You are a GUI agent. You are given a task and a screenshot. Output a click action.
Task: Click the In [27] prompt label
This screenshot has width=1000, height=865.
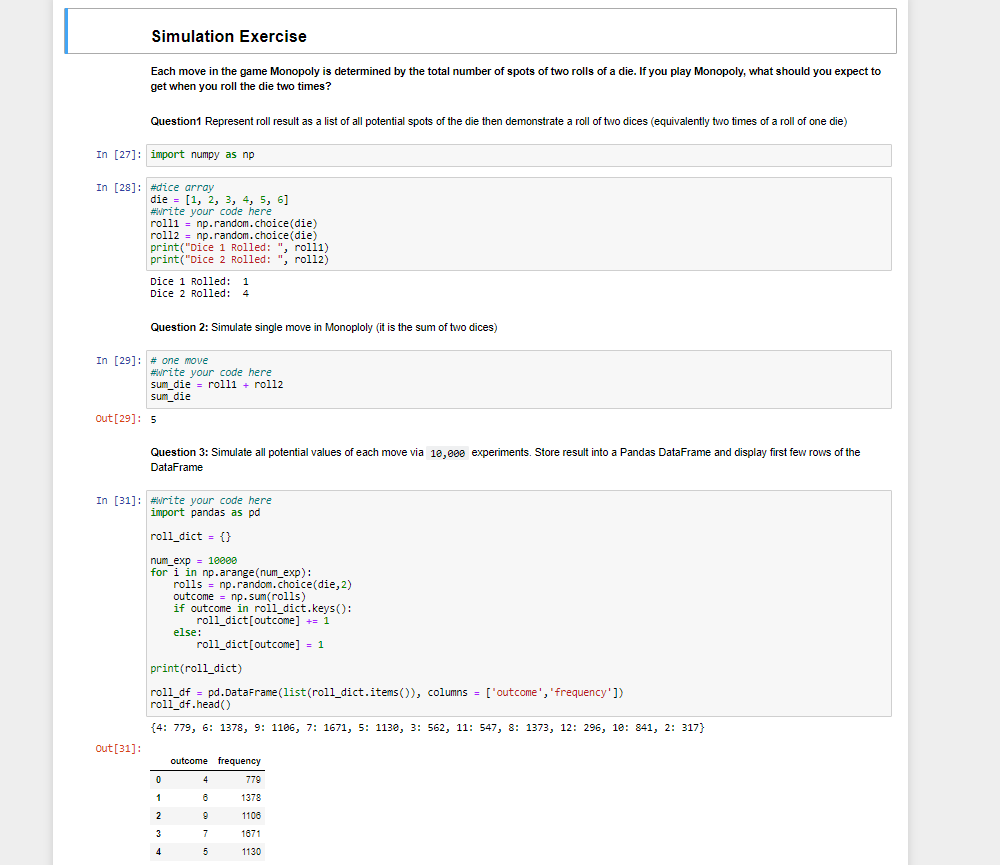click(x=119, y=155)
